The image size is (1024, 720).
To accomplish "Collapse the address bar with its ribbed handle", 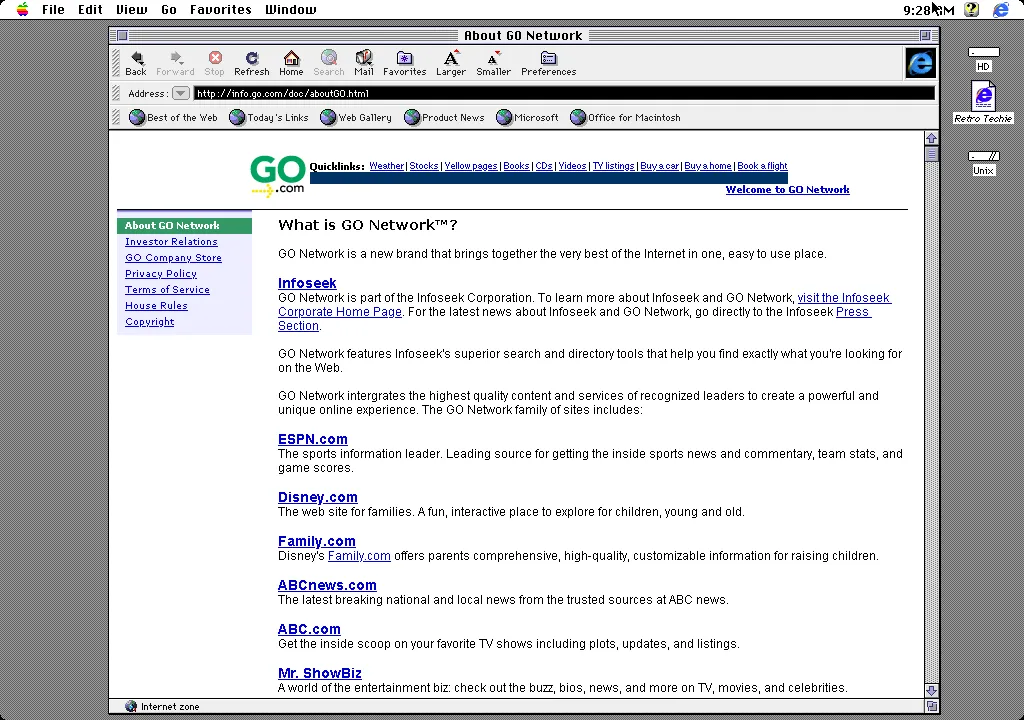I will point(117,93).
